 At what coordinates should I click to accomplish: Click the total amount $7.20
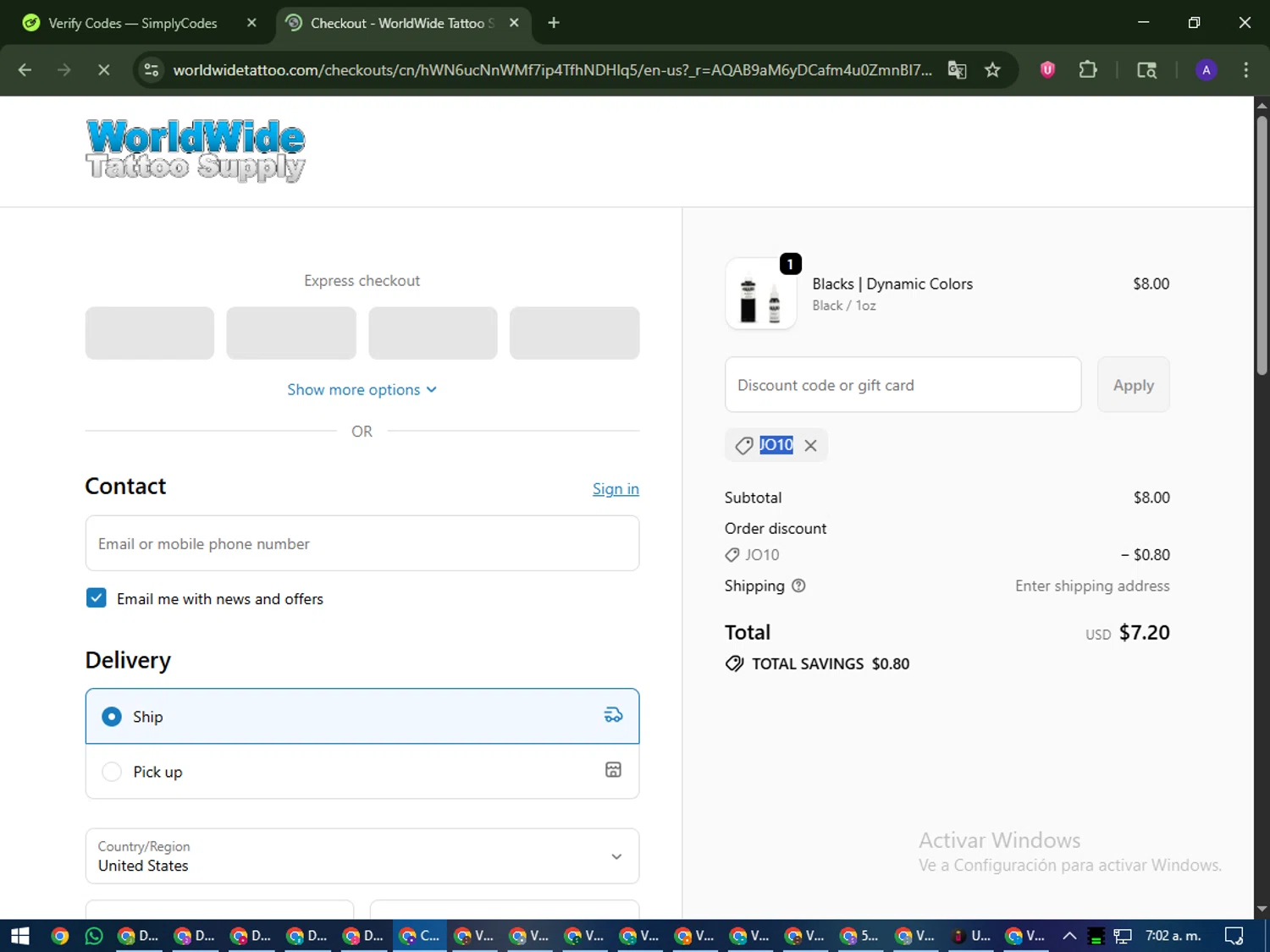tap(1144, 632)
